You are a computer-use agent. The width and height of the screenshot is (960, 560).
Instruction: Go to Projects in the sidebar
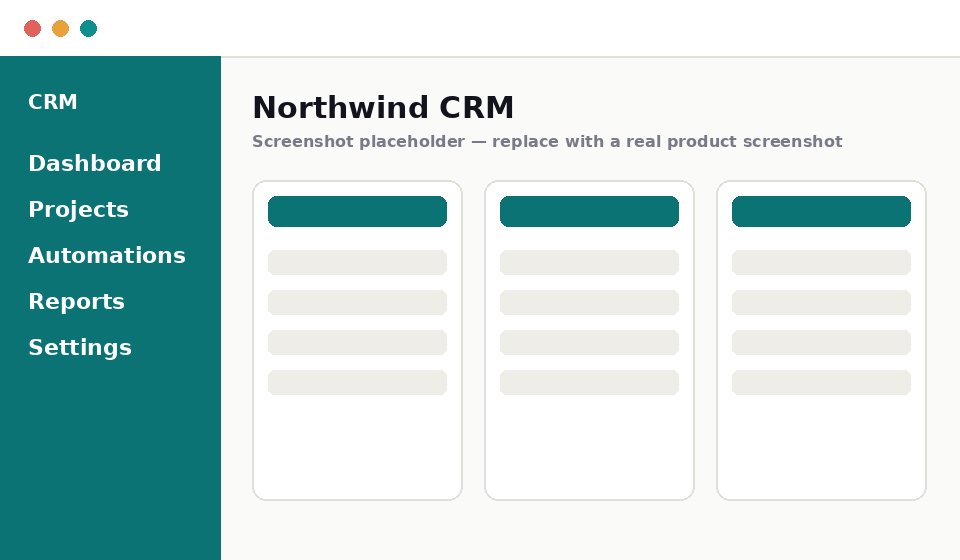click(78, 210)
